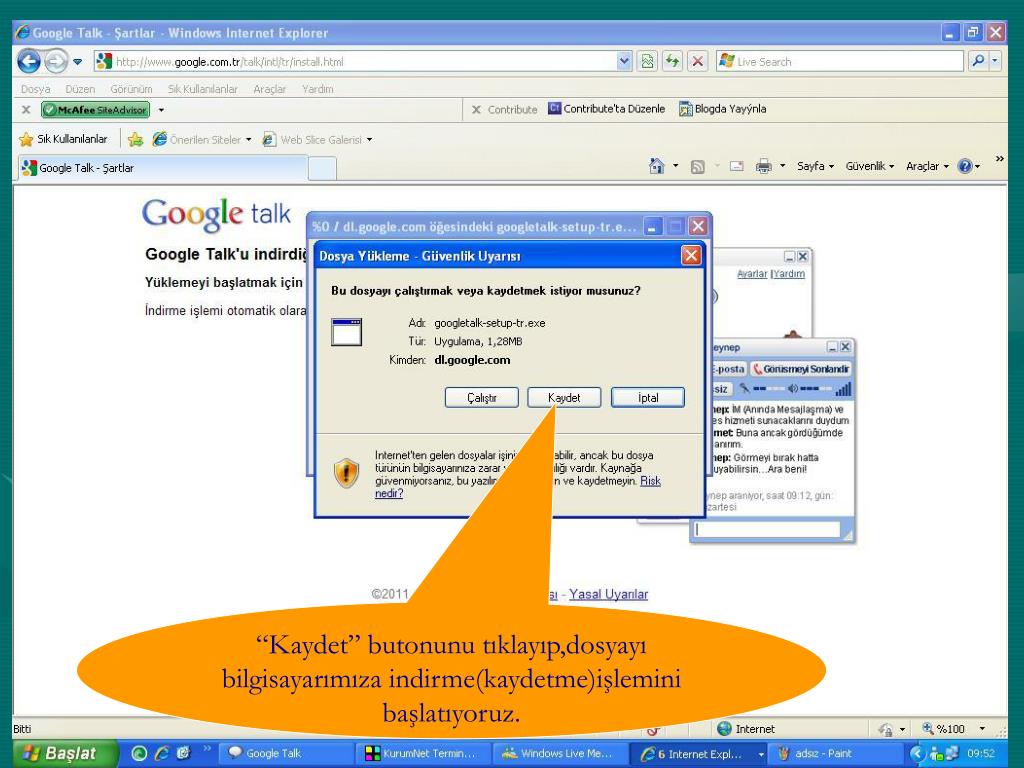Open Web Slice Galerisi dropdown
Screen dimensions: 1024x768
point(317,139)
